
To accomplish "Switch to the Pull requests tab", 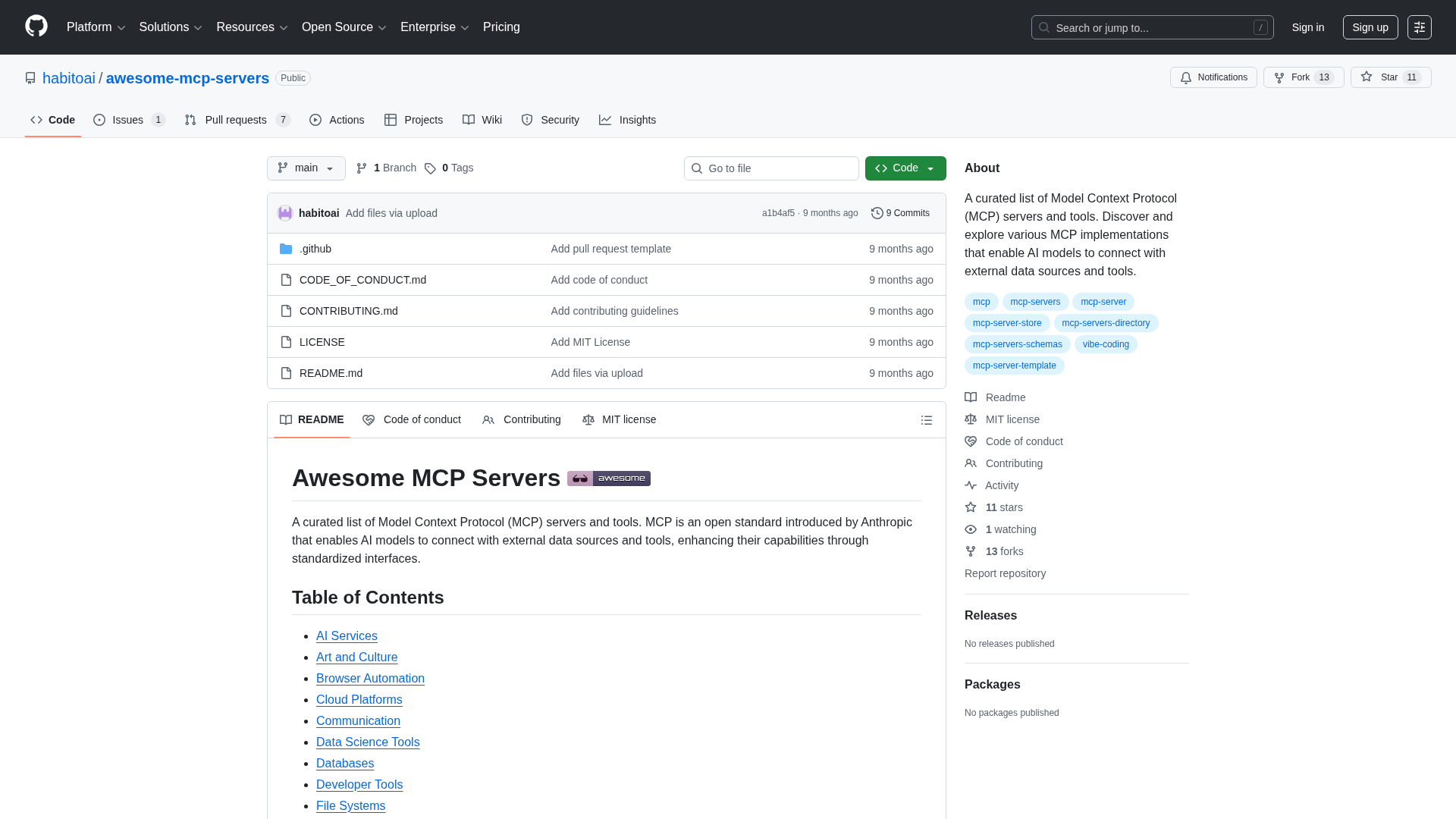I will click(x=237, y=120).
